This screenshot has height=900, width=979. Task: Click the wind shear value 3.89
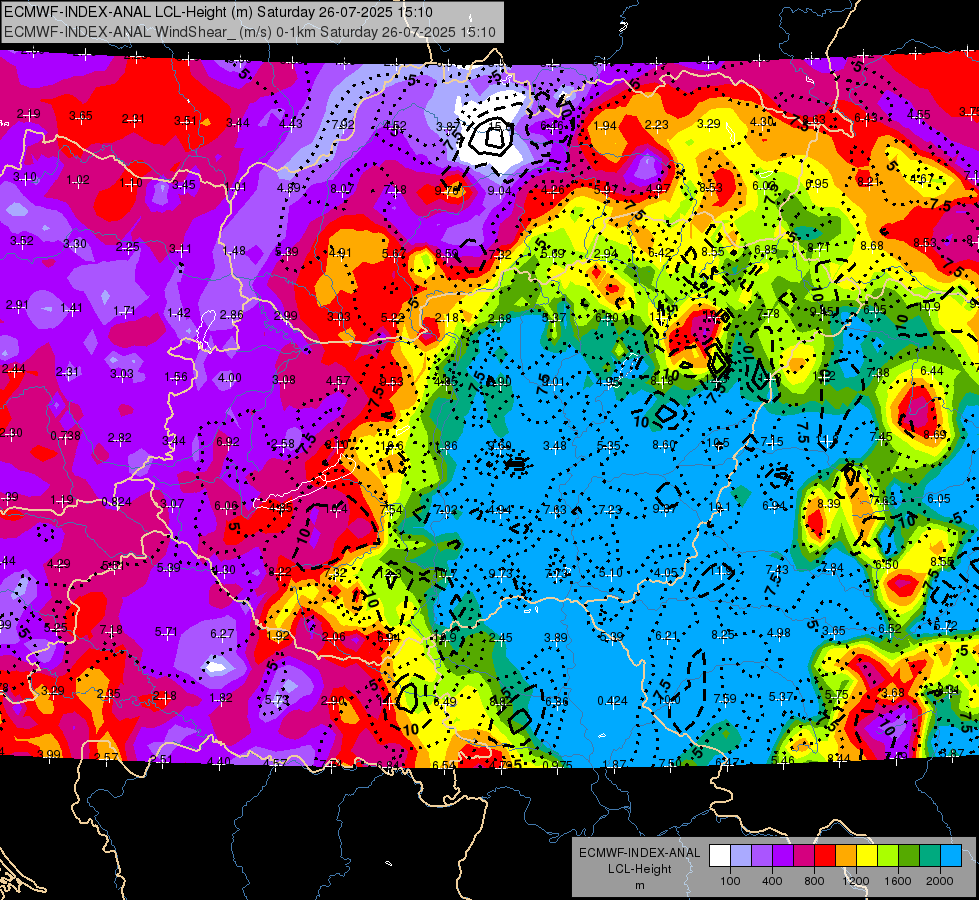coord(556,638)
